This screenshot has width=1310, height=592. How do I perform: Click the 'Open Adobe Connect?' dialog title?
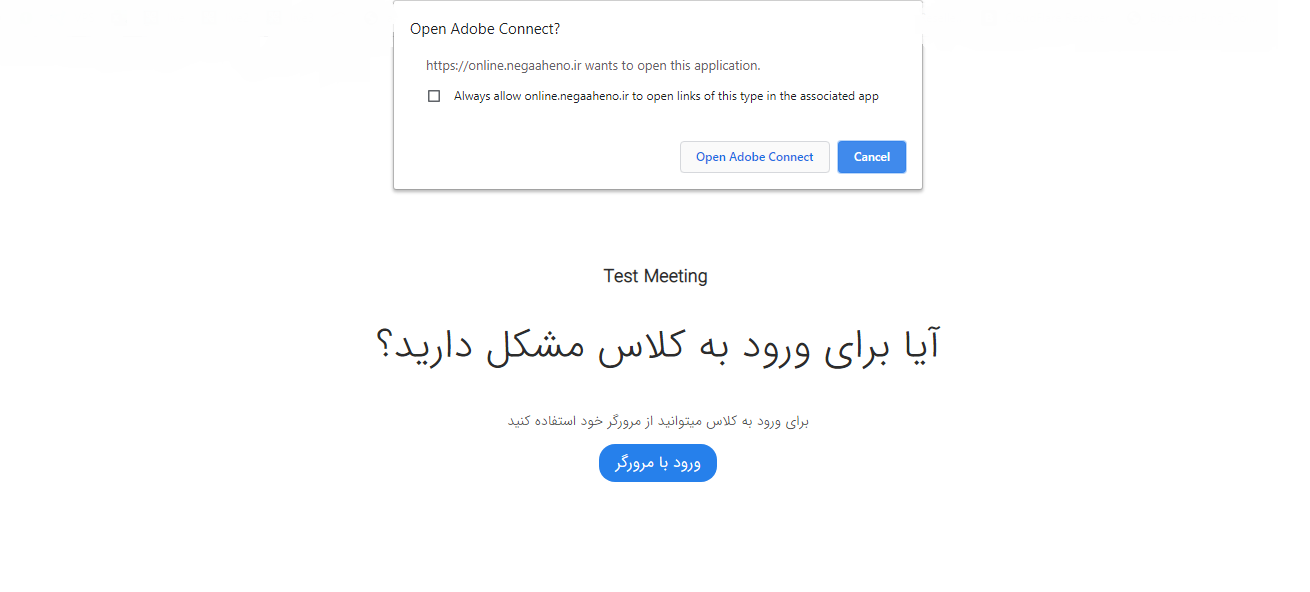coord(485,29)
